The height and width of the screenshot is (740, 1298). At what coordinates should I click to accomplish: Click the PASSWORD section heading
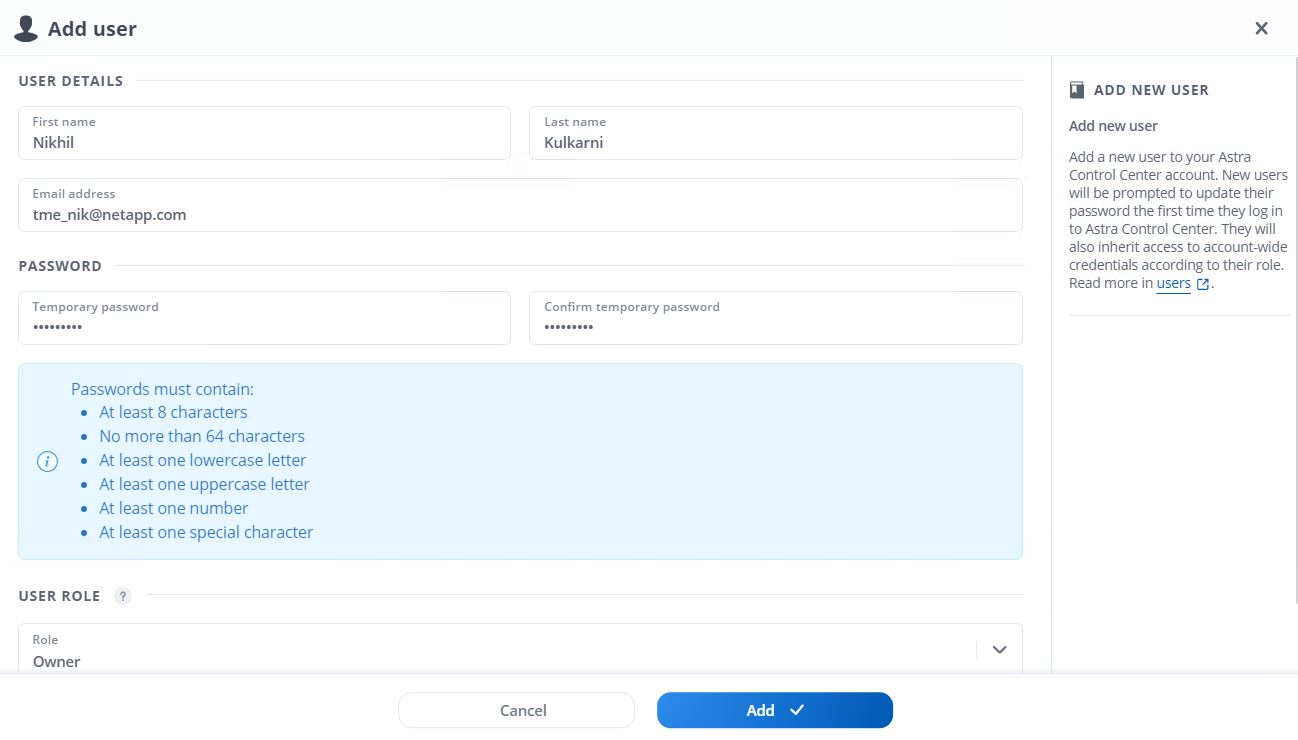[60, 266]
